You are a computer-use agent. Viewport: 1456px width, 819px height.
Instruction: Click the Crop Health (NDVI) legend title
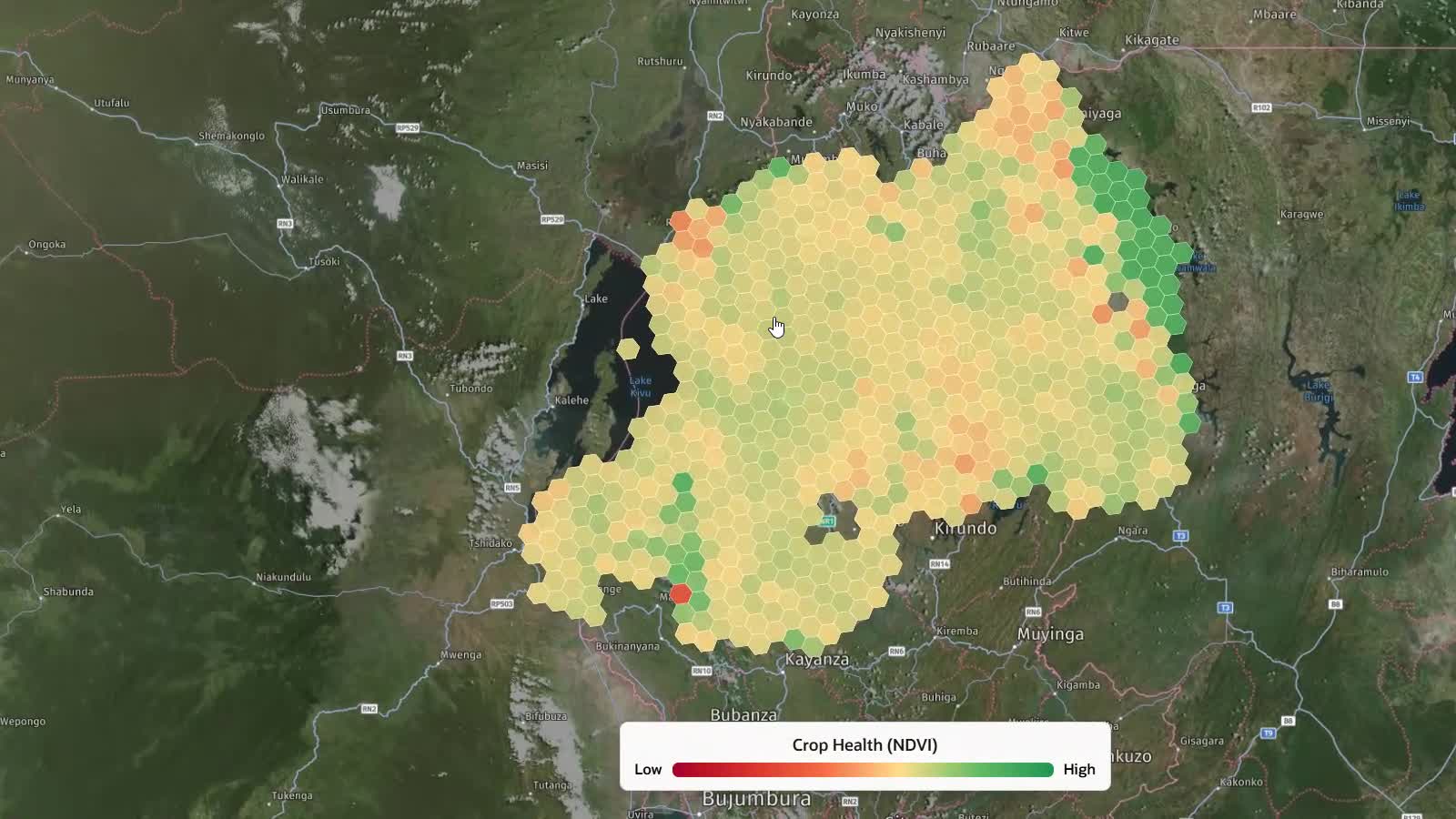(x=864, y=744)
